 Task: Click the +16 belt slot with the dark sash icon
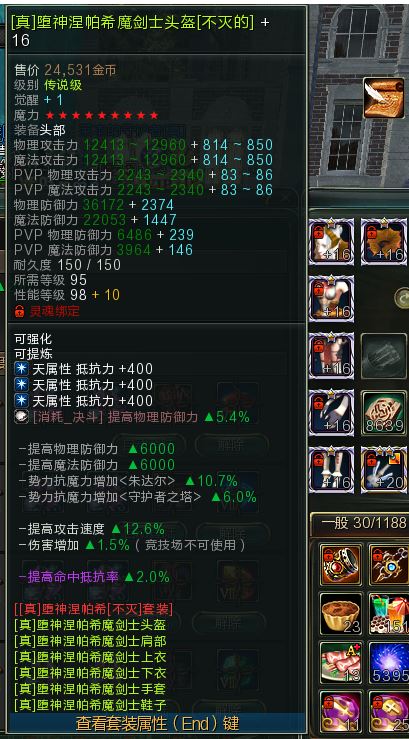[x=331, y=413]
